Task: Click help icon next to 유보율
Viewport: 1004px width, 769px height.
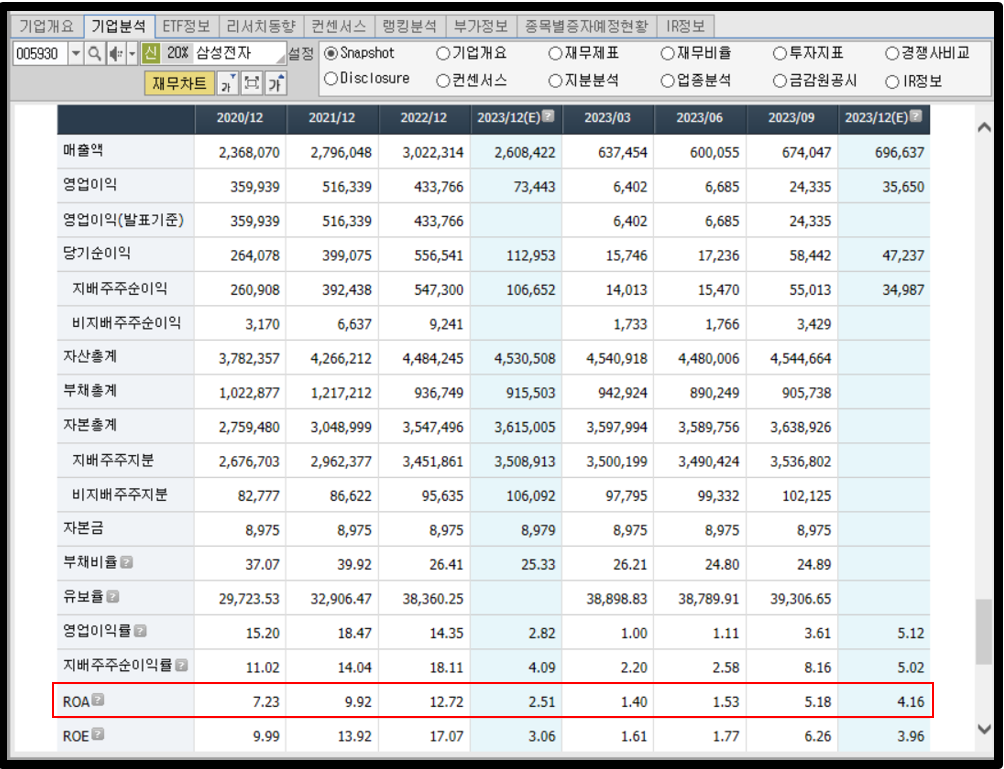Action: click(x=113, y=597)
